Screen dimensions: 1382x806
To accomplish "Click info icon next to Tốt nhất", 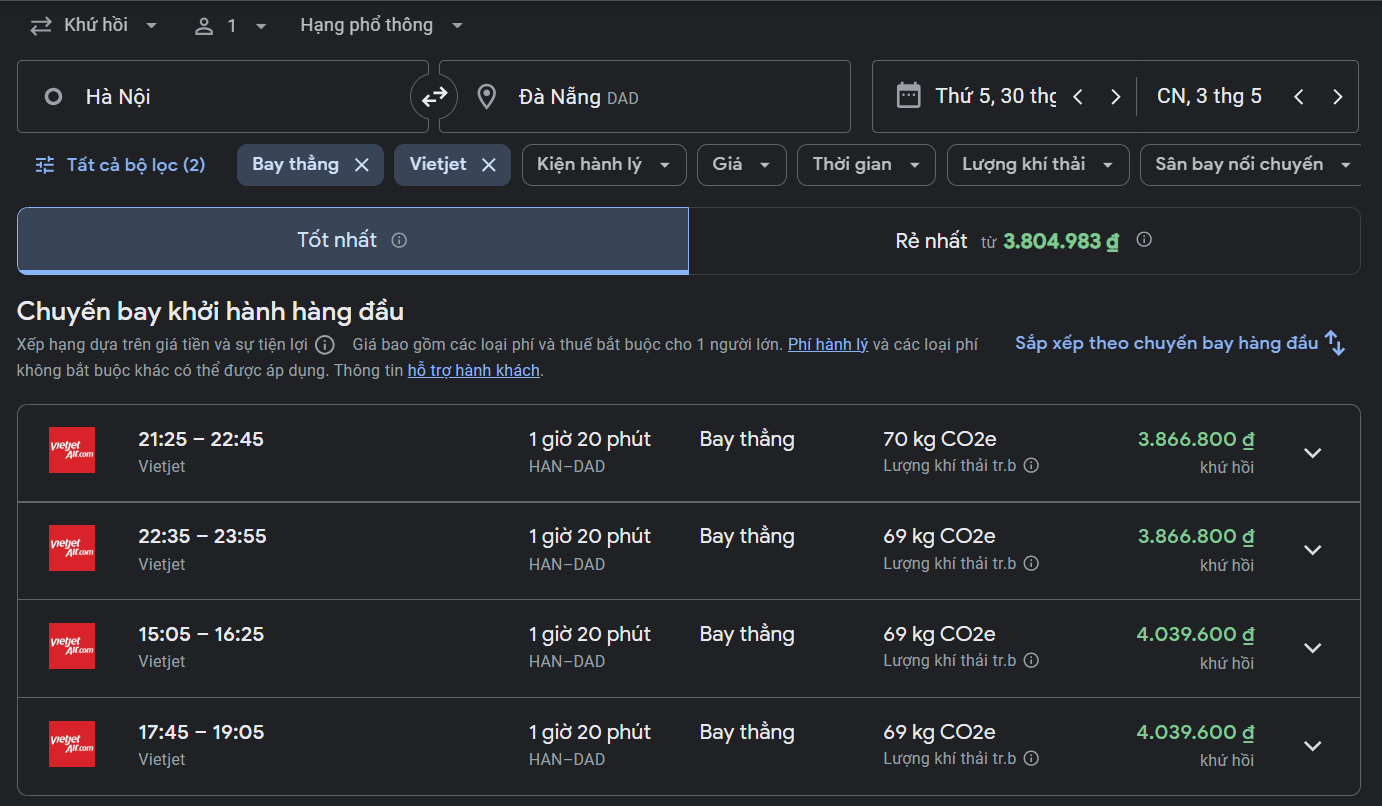I will click(x=399, y=240).
